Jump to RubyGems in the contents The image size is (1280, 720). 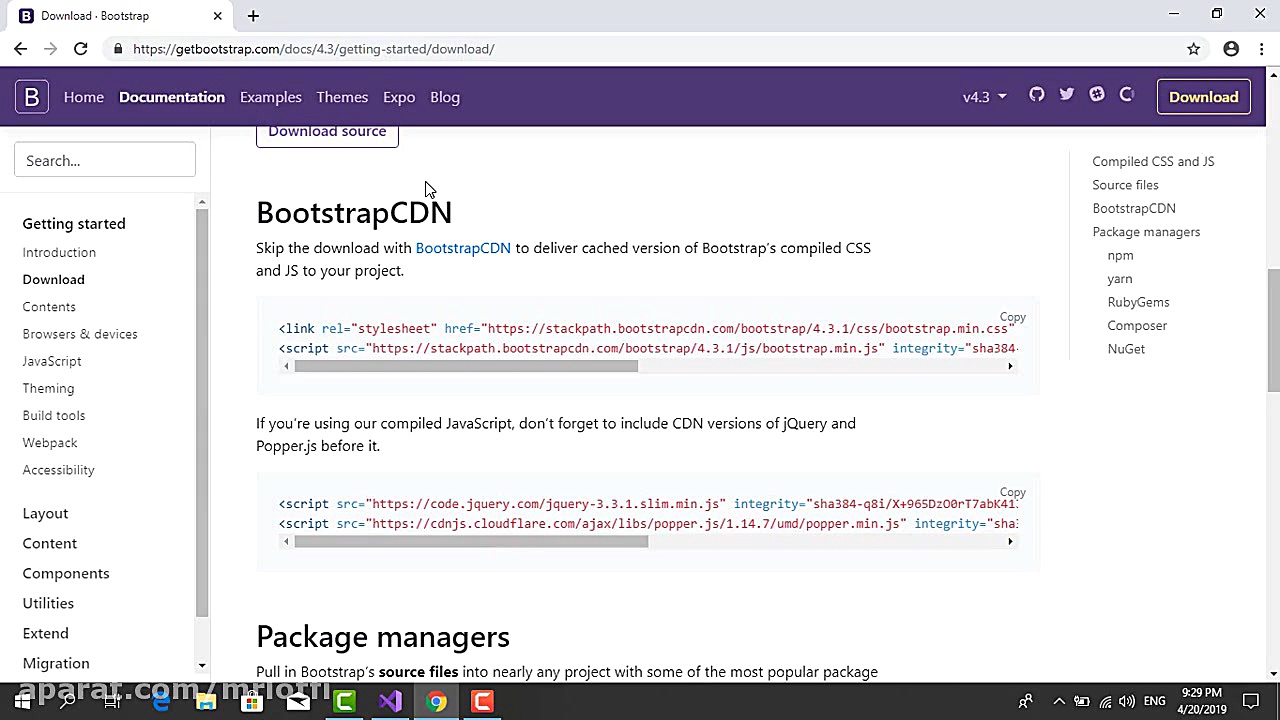pyautogui.click(x=1138, y=302)
